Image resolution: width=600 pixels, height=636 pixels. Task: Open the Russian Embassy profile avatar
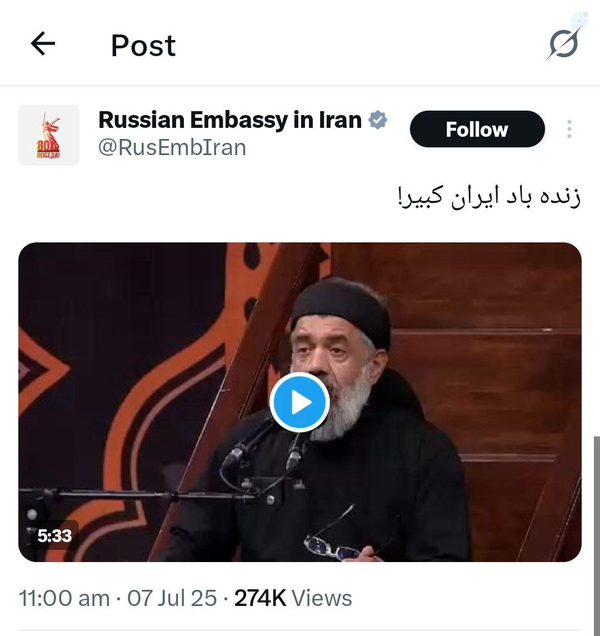pos(49,135)
